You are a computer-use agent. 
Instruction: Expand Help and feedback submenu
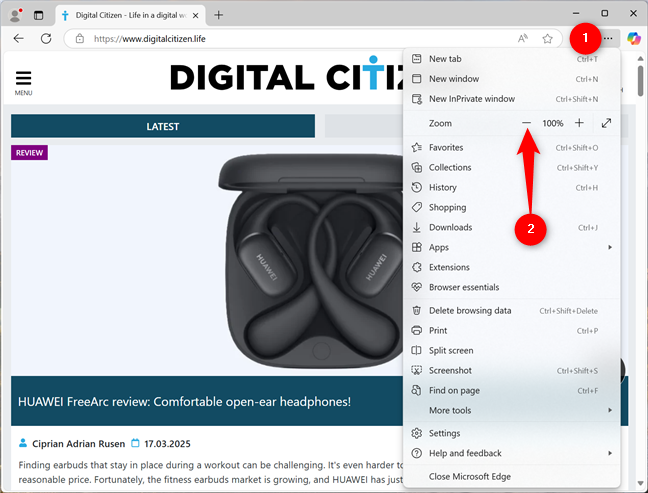512,453
